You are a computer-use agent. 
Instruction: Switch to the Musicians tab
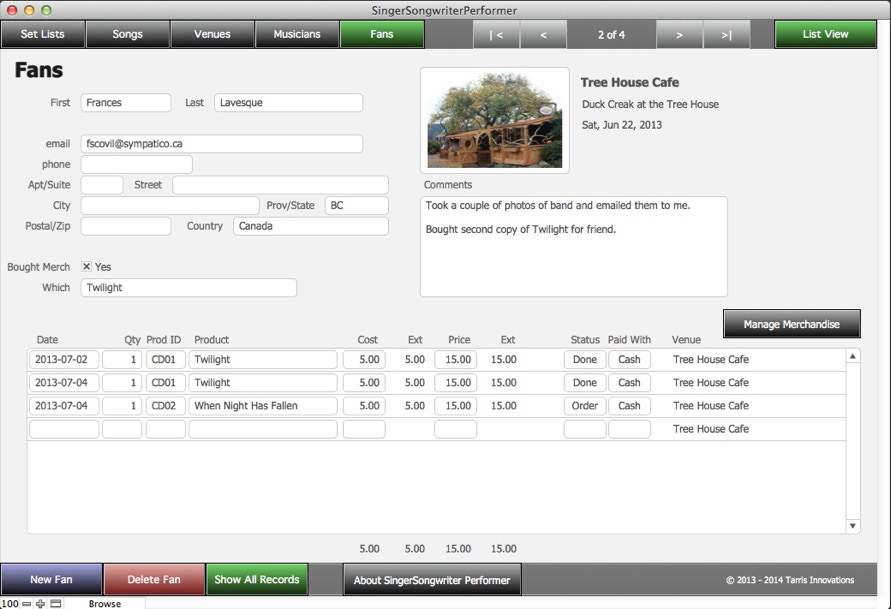pos(297,34)
